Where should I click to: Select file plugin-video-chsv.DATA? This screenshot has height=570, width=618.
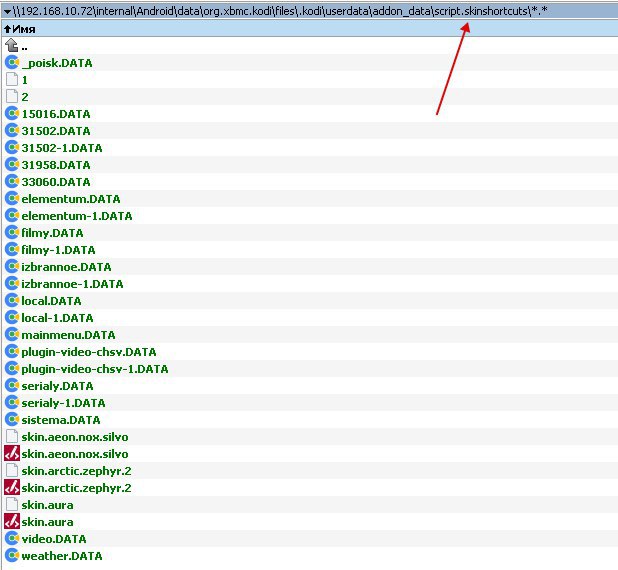[89, 352]
